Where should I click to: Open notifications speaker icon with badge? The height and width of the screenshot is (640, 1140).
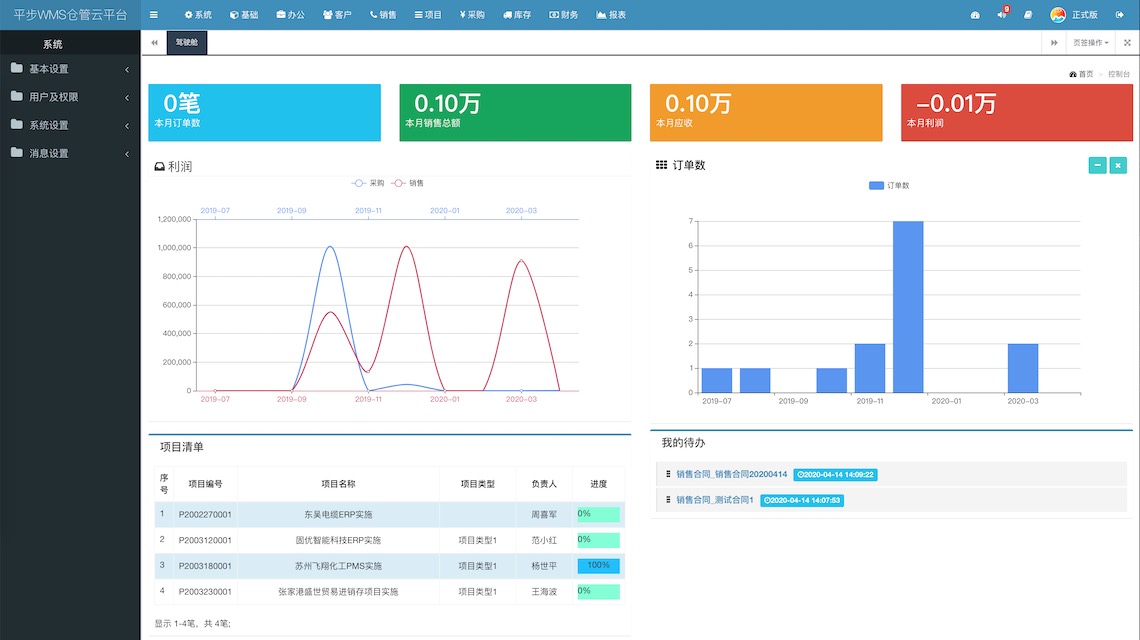(1001, 15)
